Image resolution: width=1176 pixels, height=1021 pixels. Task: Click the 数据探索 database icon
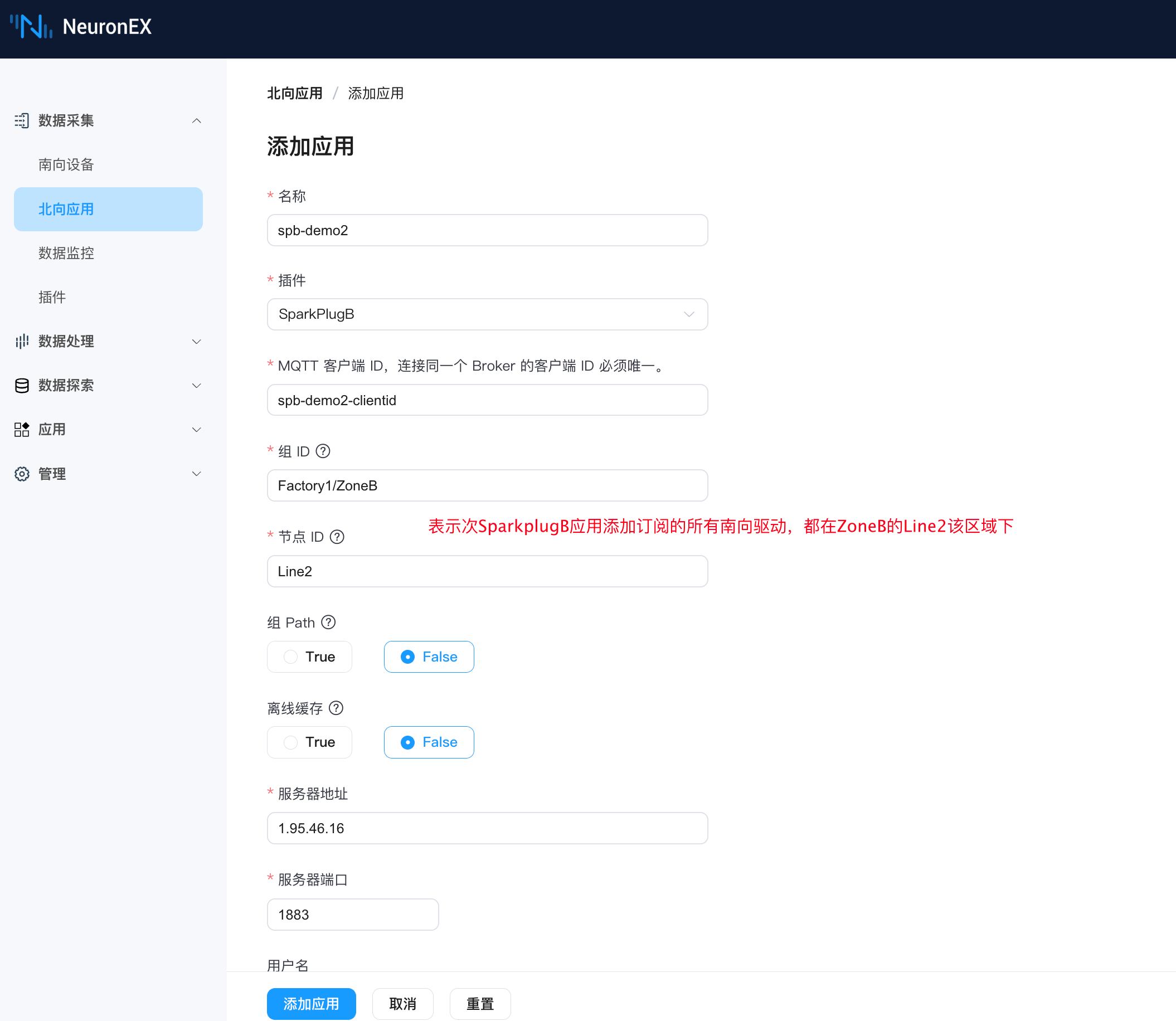(x=22, y=386)
